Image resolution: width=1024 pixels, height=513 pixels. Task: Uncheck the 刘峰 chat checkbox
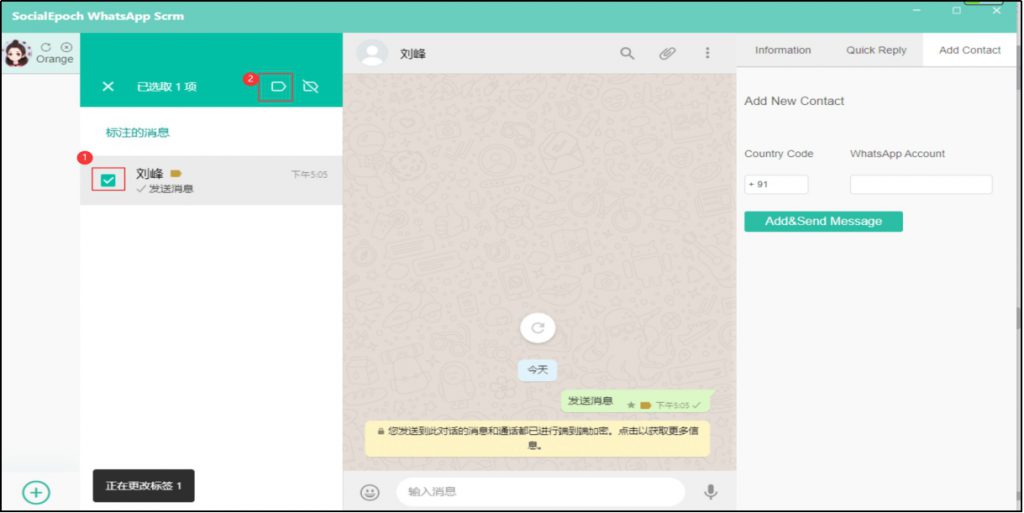pyautogui.click(x=108, y=180)
